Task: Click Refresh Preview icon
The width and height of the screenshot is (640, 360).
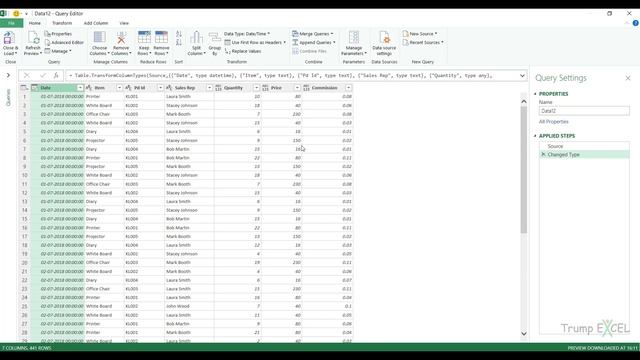Action: pos(33,38)
